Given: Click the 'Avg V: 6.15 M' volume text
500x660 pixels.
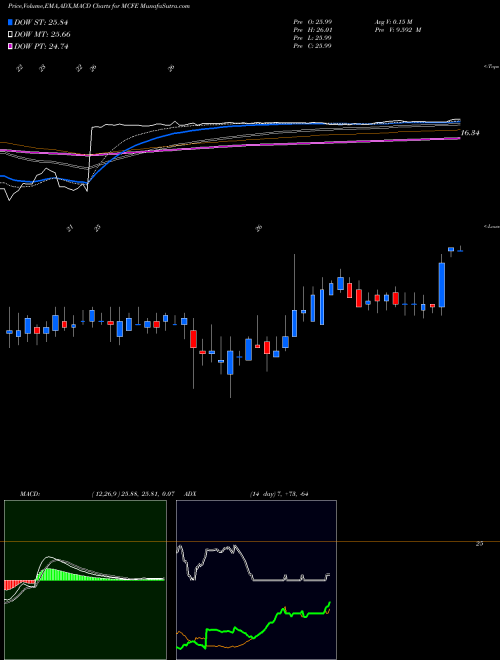Looking at the screenshot, I should coord(394,22).
